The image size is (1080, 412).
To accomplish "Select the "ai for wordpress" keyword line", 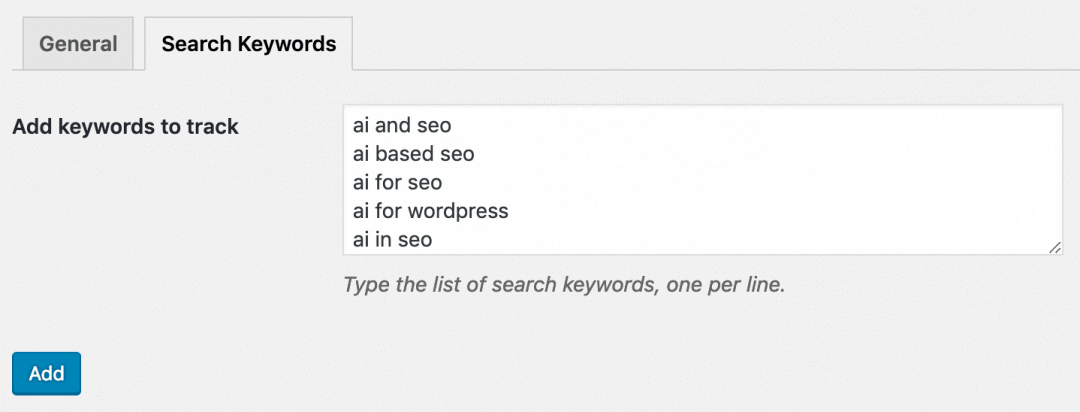I will coord(431,211).
